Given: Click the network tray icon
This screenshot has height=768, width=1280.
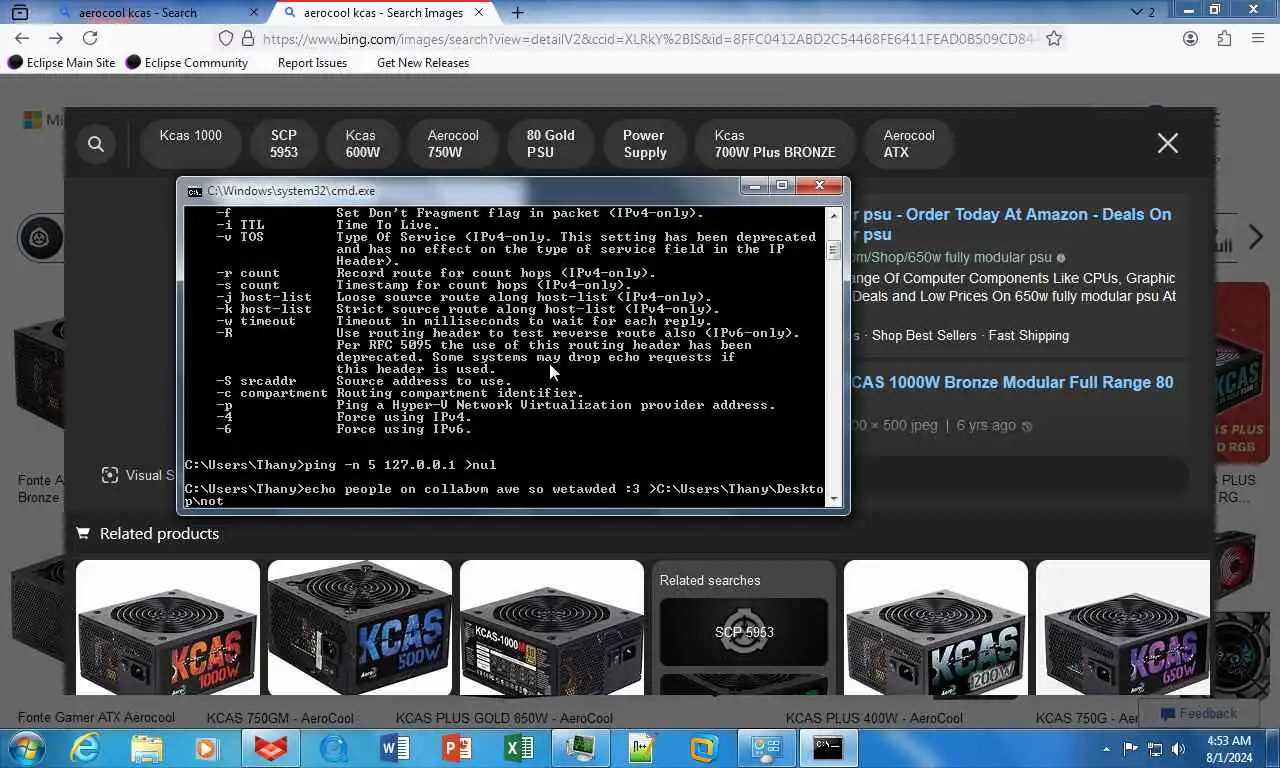Looking at the screenshot, I should [x=1155, y=748].
